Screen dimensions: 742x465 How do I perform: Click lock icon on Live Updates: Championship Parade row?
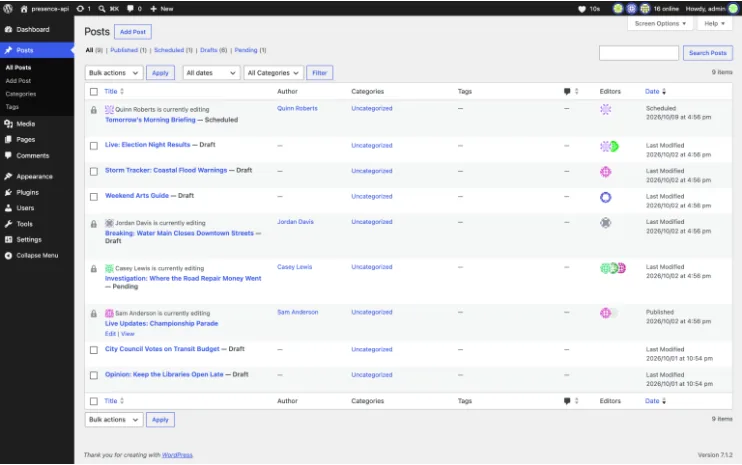(x=94, y=314)
